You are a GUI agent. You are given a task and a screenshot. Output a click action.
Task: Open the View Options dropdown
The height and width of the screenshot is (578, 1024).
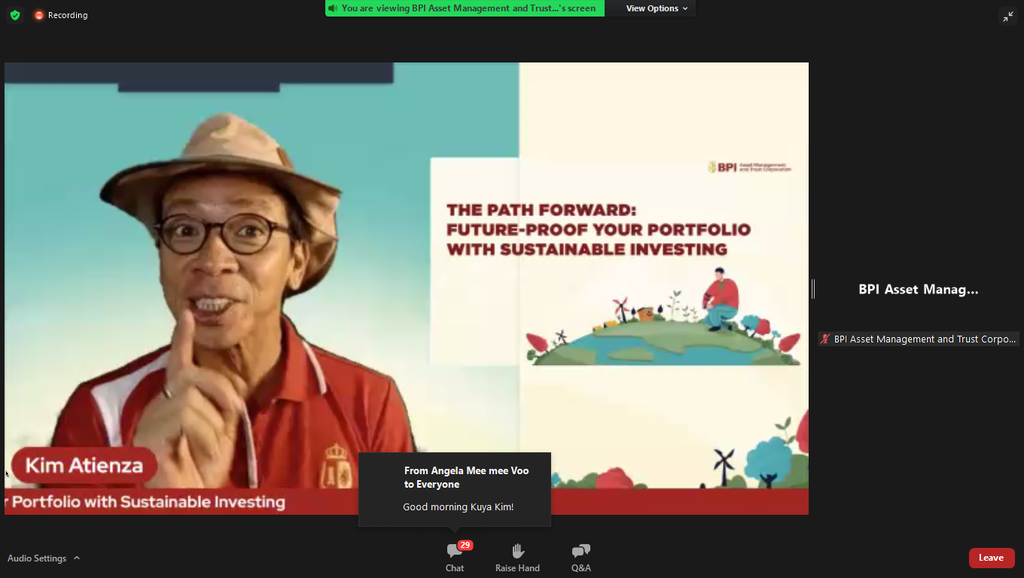(657, 8)
